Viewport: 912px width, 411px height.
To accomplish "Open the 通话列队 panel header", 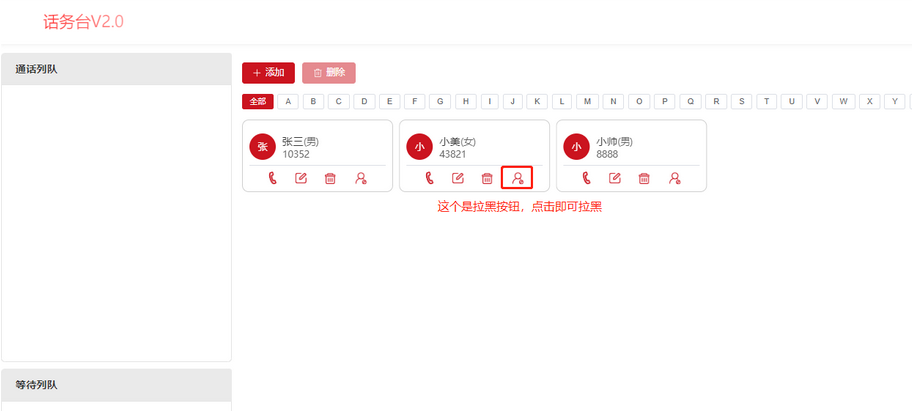I will coord(116,69).
